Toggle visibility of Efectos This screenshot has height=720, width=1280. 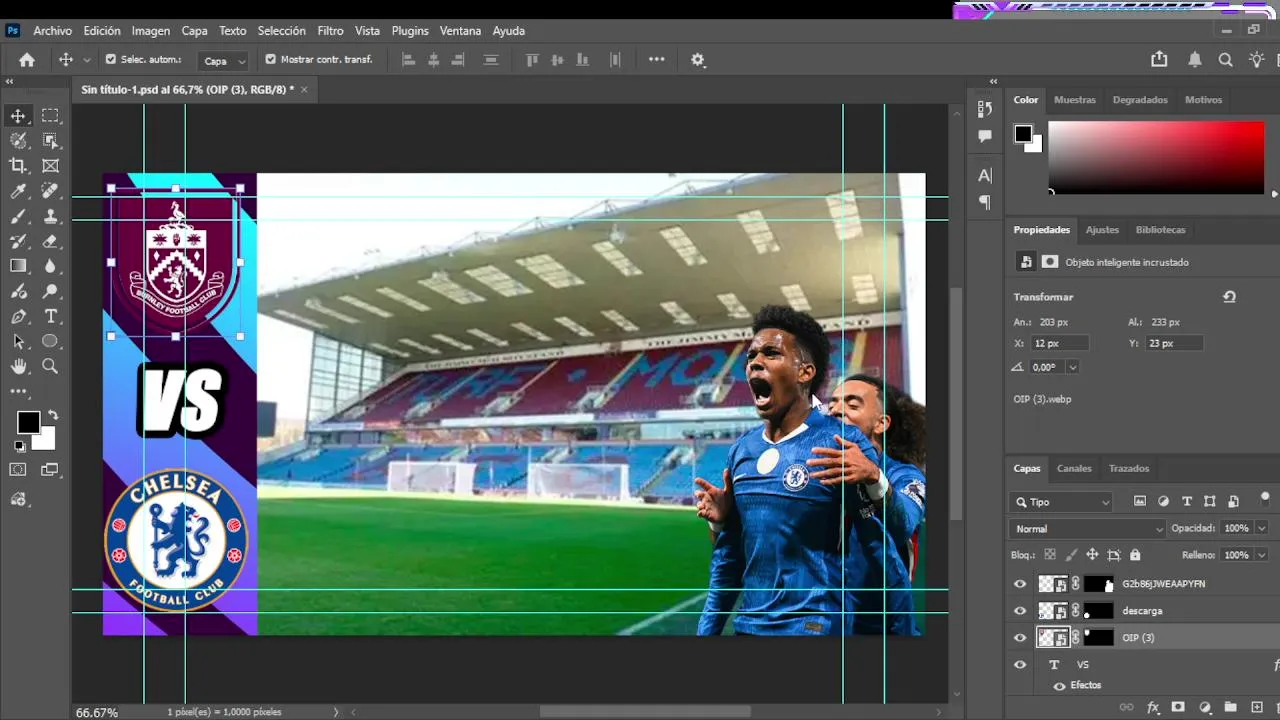pos(1060,686)
